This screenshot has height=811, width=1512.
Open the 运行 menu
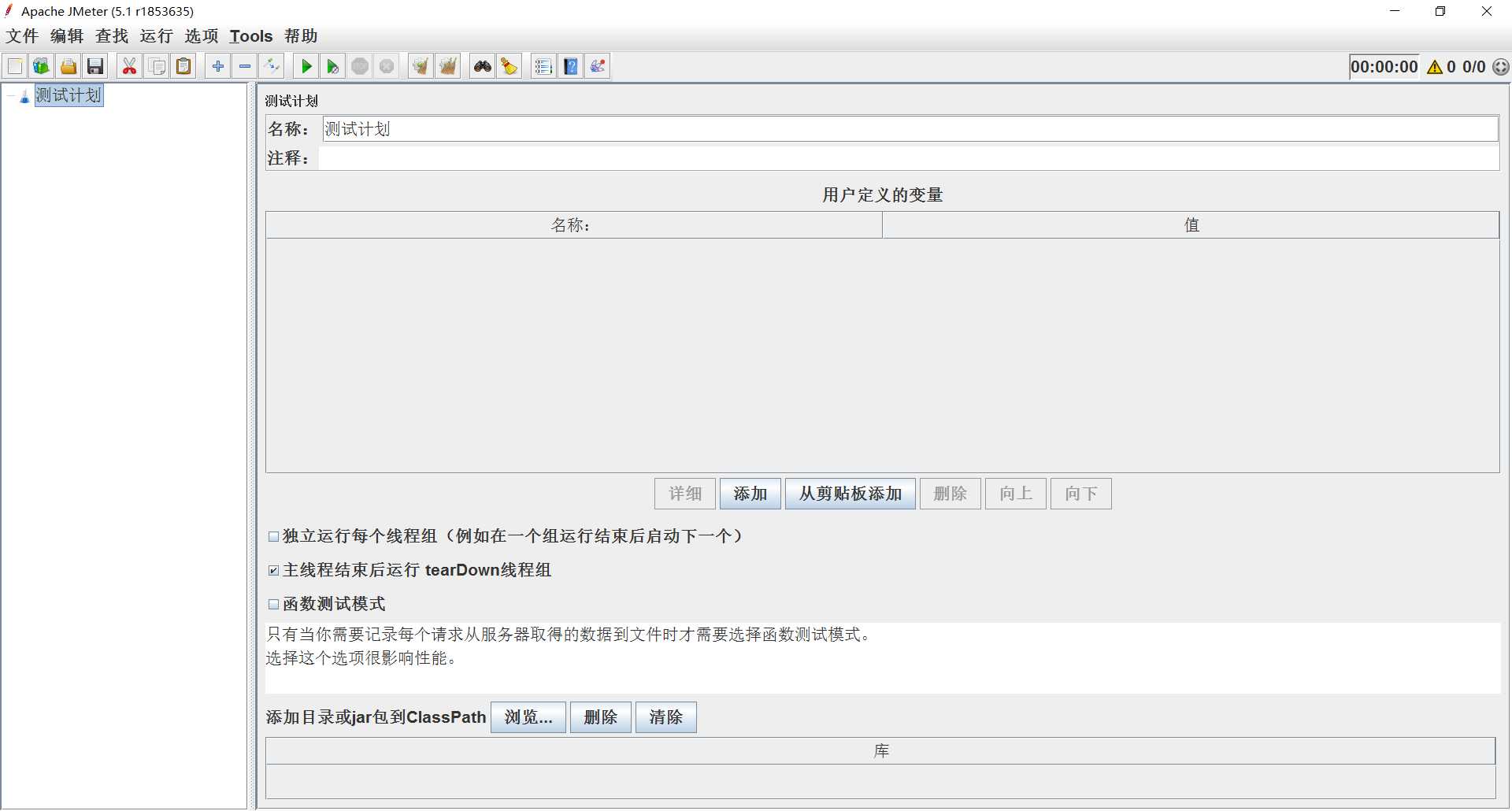pyautogui.click(x=157, y=36)
